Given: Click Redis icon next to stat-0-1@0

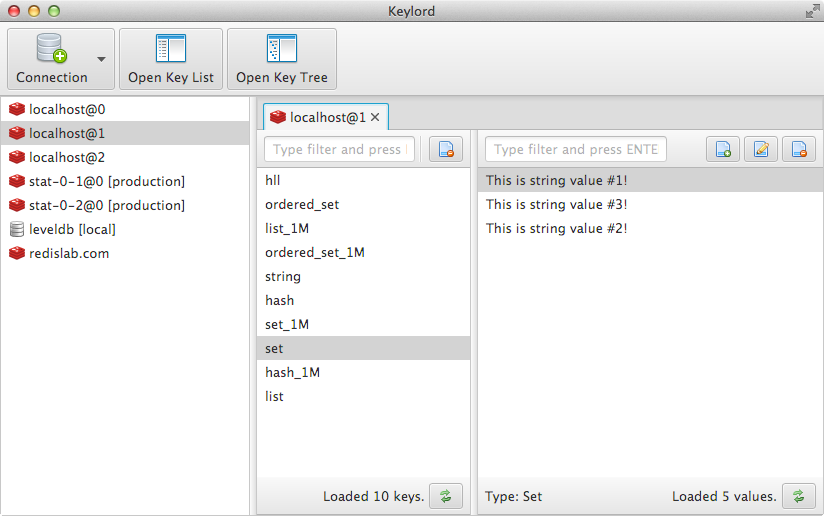Looking at the screenshot, I should [x=17, y=181].
